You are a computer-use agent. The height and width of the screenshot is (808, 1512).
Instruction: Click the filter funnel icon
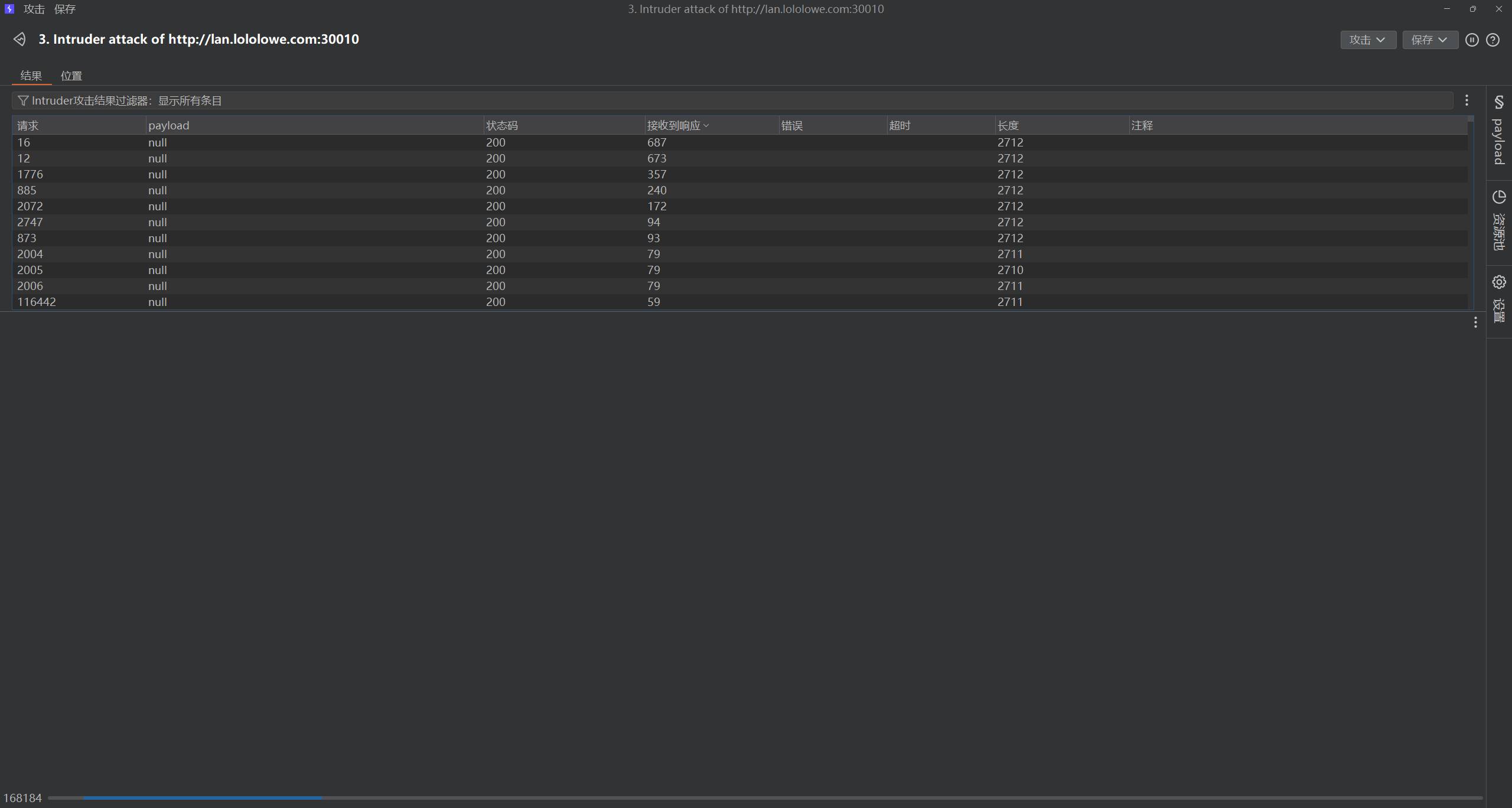pyautogui.click(x=23, y=100)
